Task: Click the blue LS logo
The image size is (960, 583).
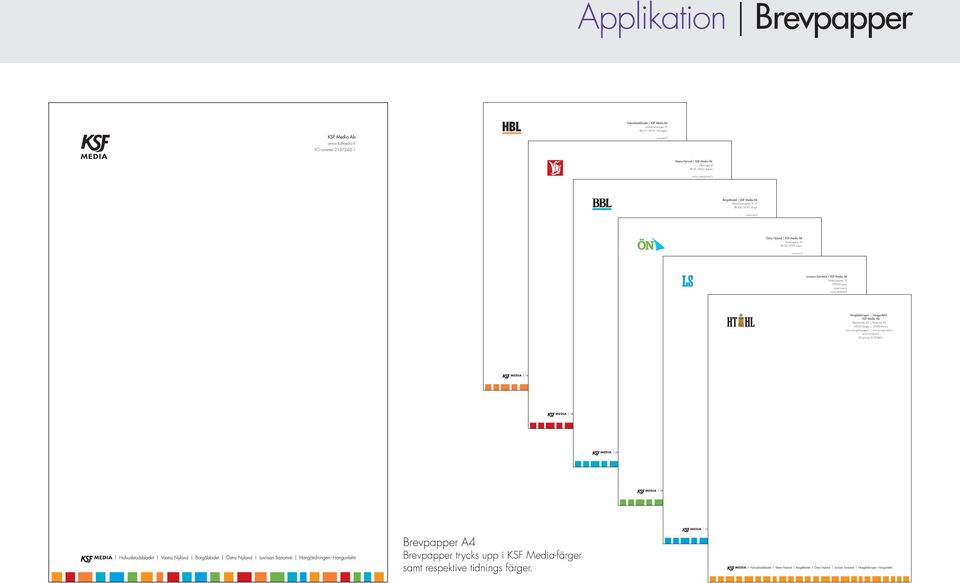Action: point(688,281)
